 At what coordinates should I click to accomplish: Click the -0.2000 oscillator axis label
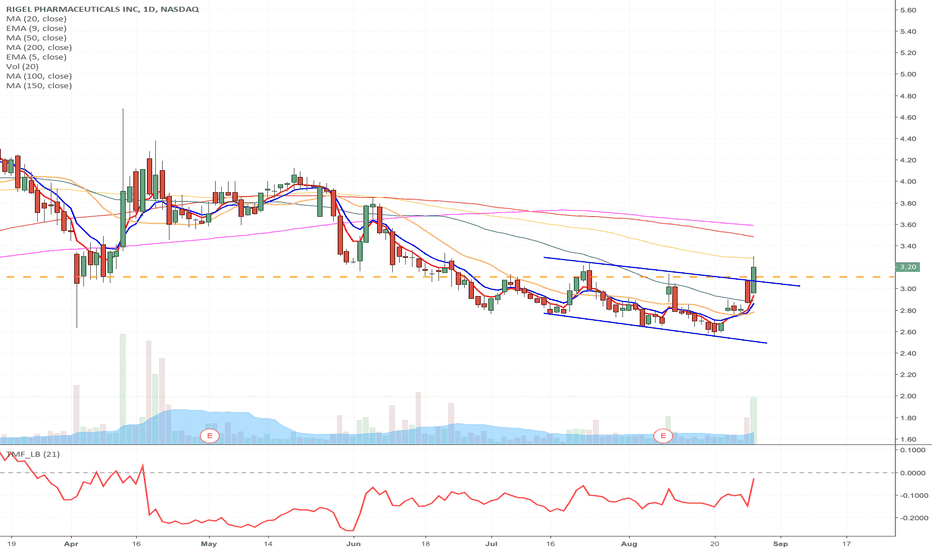pyautogui.click(x=912, y=518)
